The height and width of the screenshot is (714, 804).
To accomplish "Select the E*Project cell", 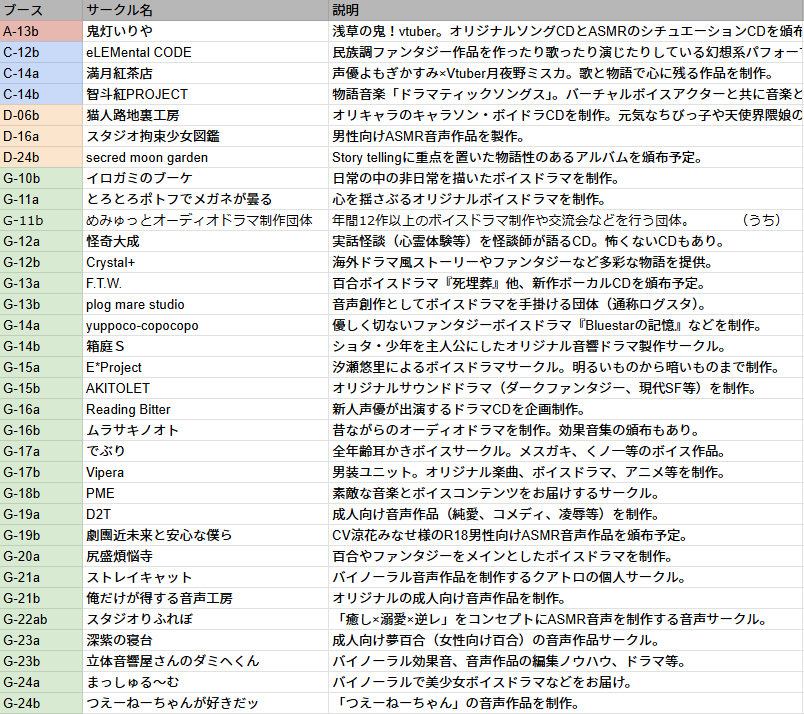I will [x=206, y=368].
